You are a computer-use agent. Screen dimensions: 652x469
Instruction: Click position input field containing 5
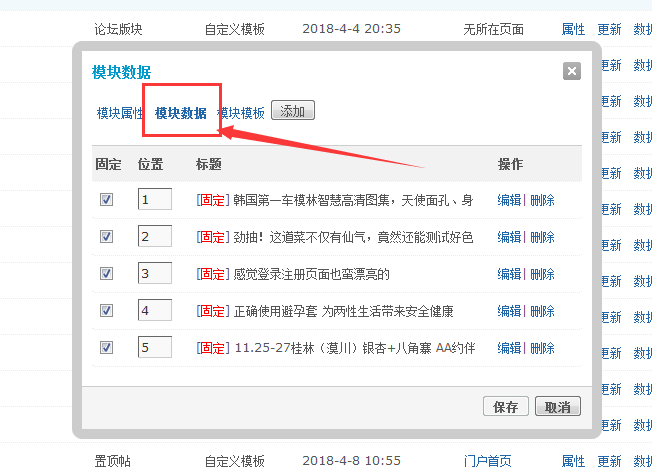[x=155, y=347]
